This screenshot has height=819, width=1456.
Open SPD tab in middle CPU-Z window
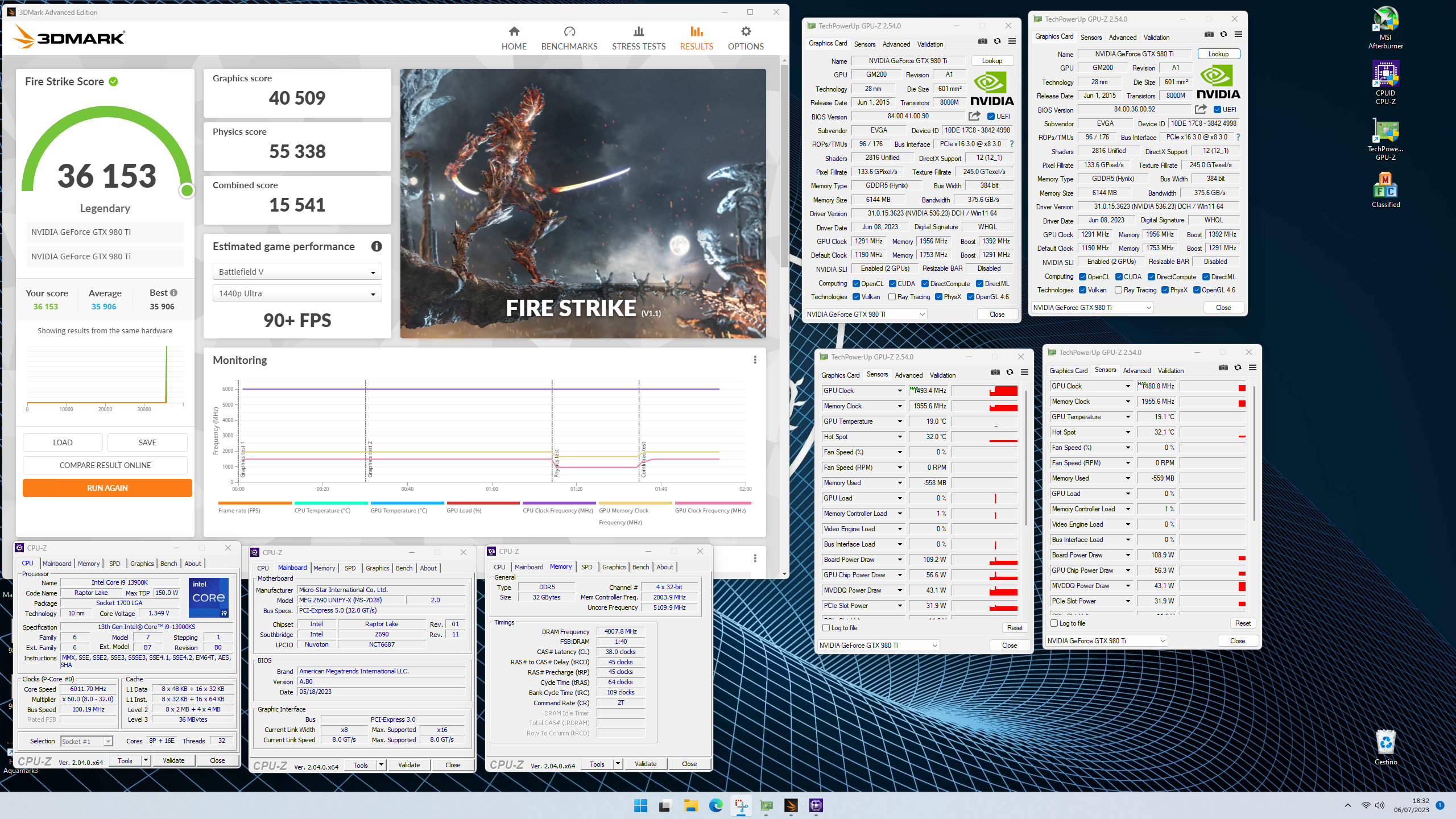[x=350, y=568]
